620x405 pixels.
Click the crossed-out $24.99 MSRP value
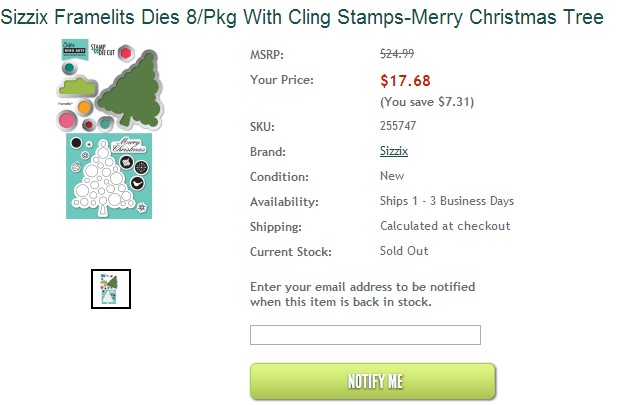(x=398, y=54)
